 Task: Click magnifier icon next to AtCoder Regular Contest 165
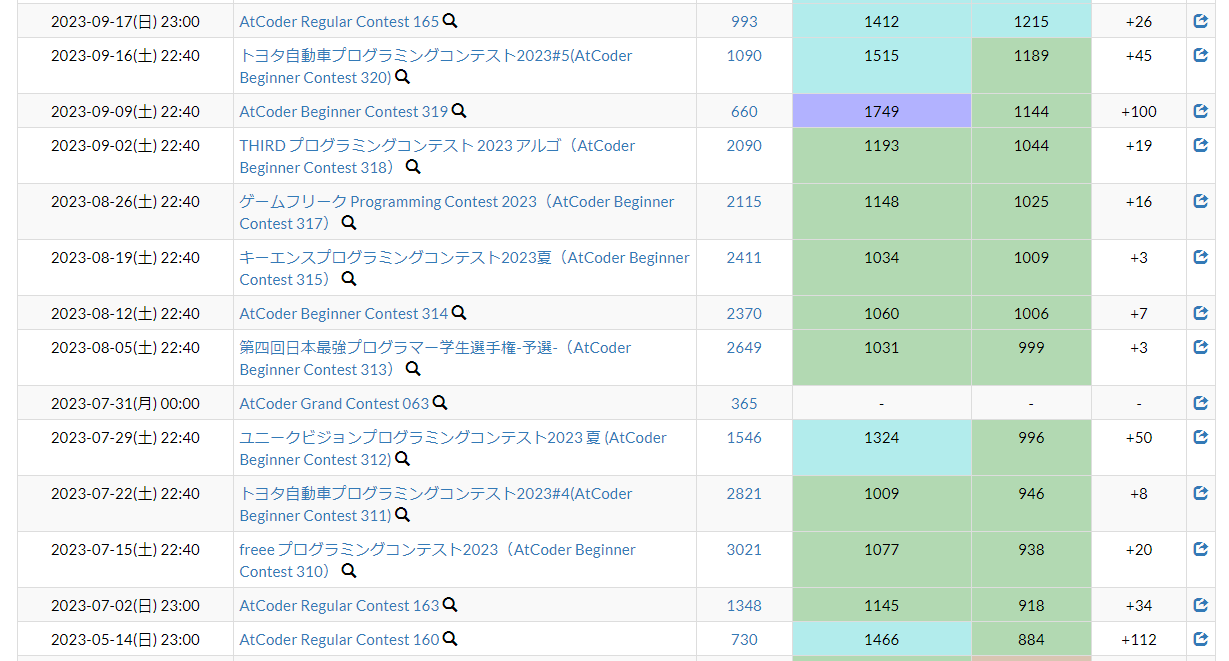pyautogui.click(x=450, y=21)
